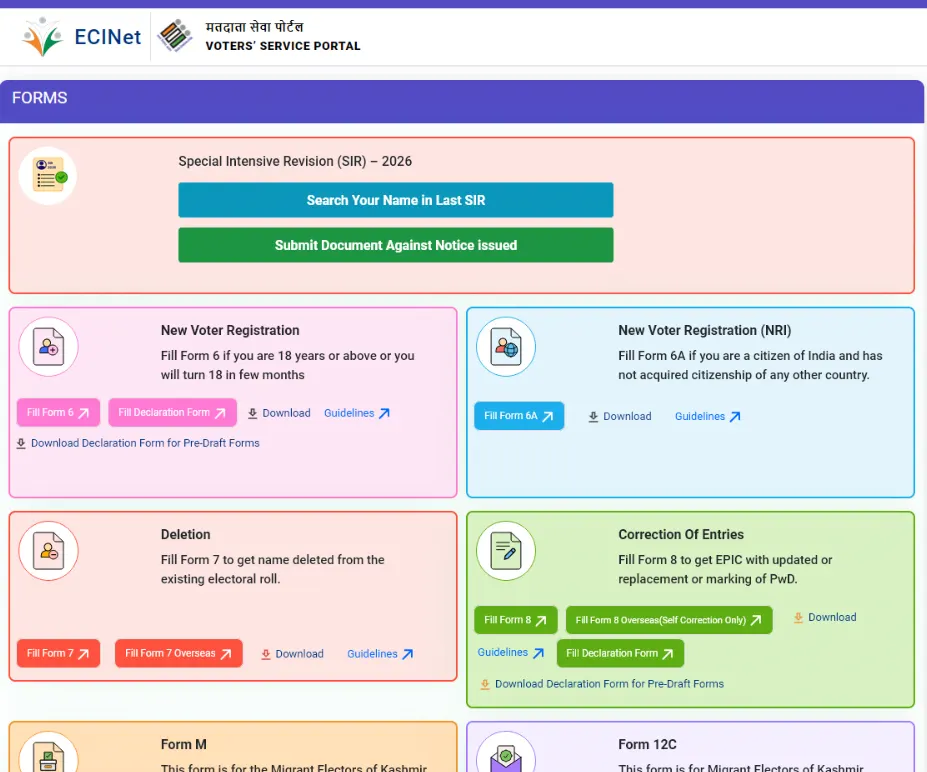Download Declaration Form for Pre-Draft Forms under Form 6
This screenshot has height=772, width=927.
tap(138, 443)
